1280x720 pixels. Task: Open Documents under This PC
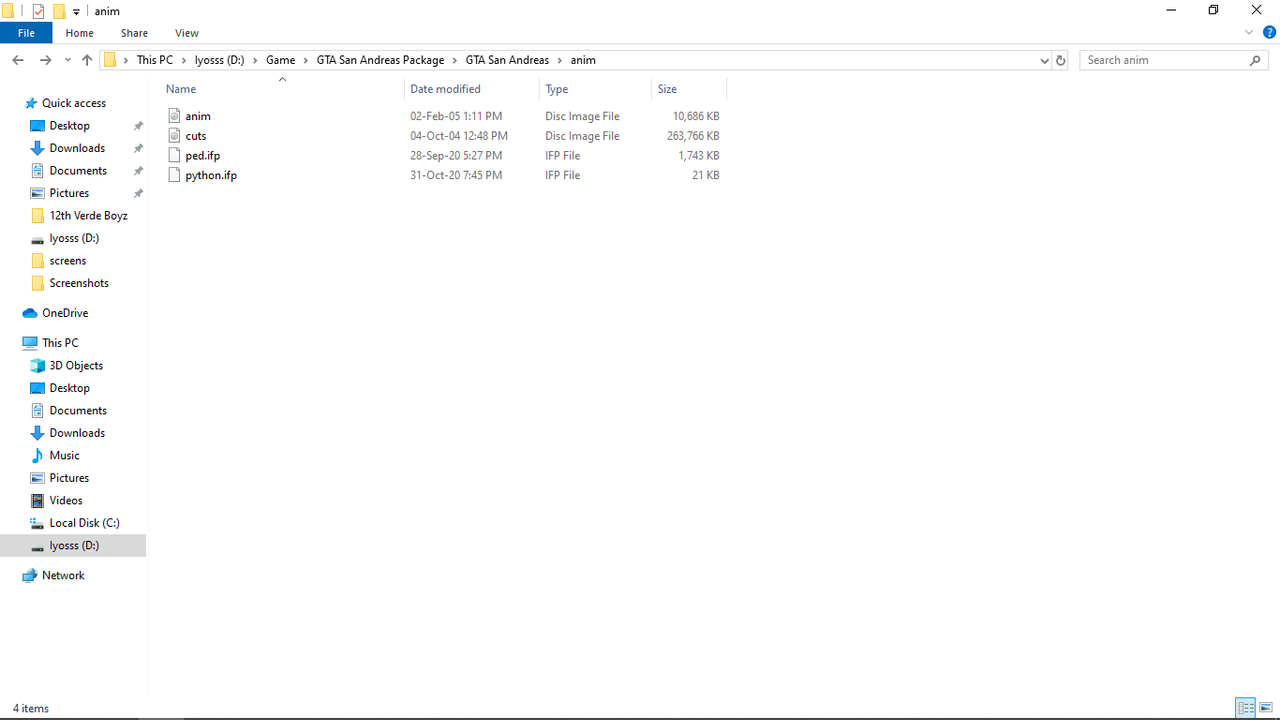tap(78, 411)
